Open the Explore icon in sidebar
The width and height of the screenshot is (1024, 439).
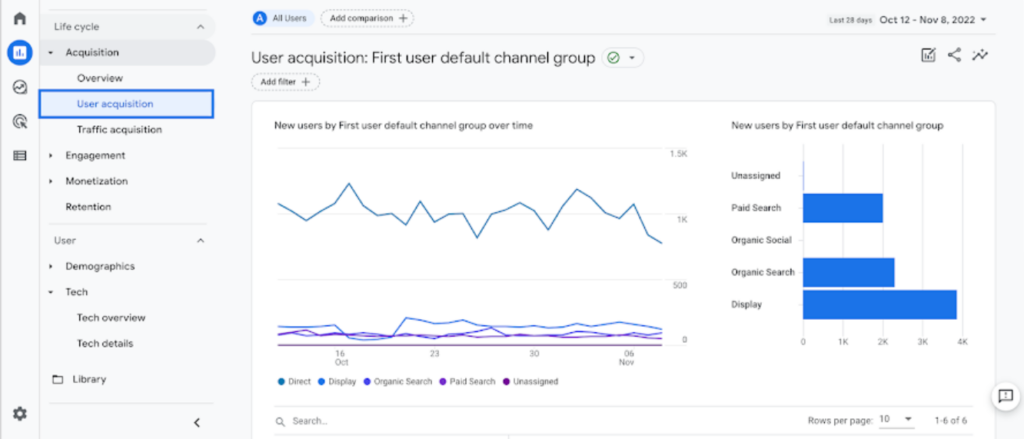(x=19, y=87)
